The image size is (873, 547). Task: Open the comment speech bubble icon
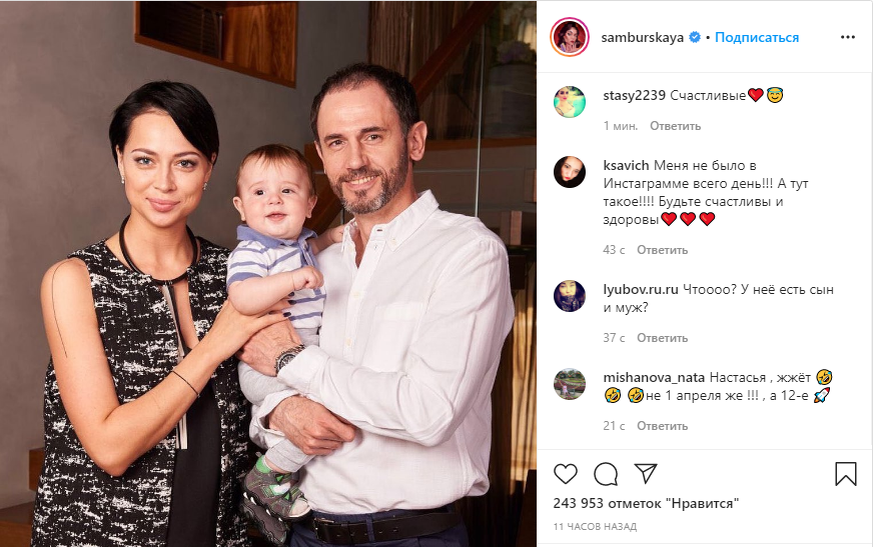(x=605, y=474)
